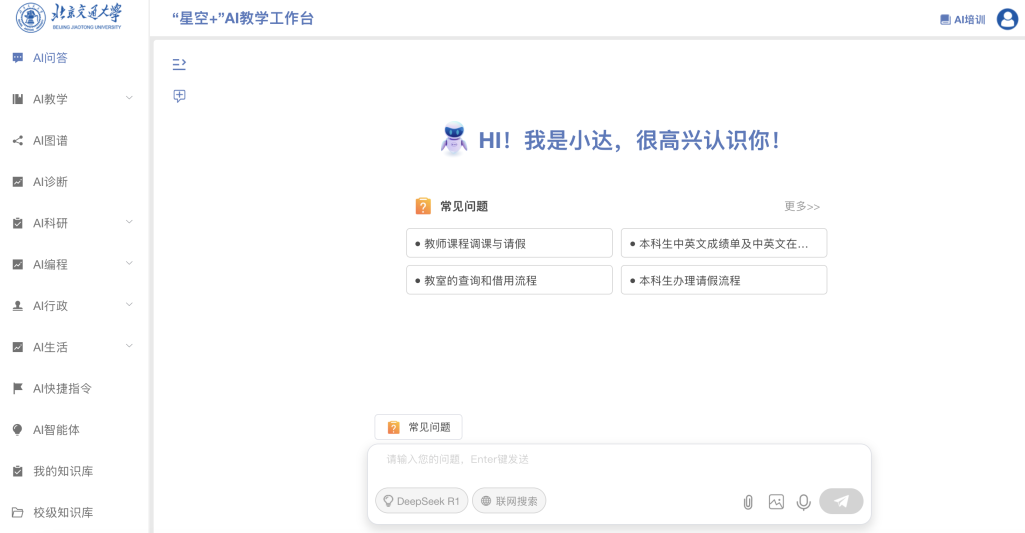This screenshot has width=1025, height=533.
Task: Start a new chat with plus icon
Action: (x=179, y=96)
